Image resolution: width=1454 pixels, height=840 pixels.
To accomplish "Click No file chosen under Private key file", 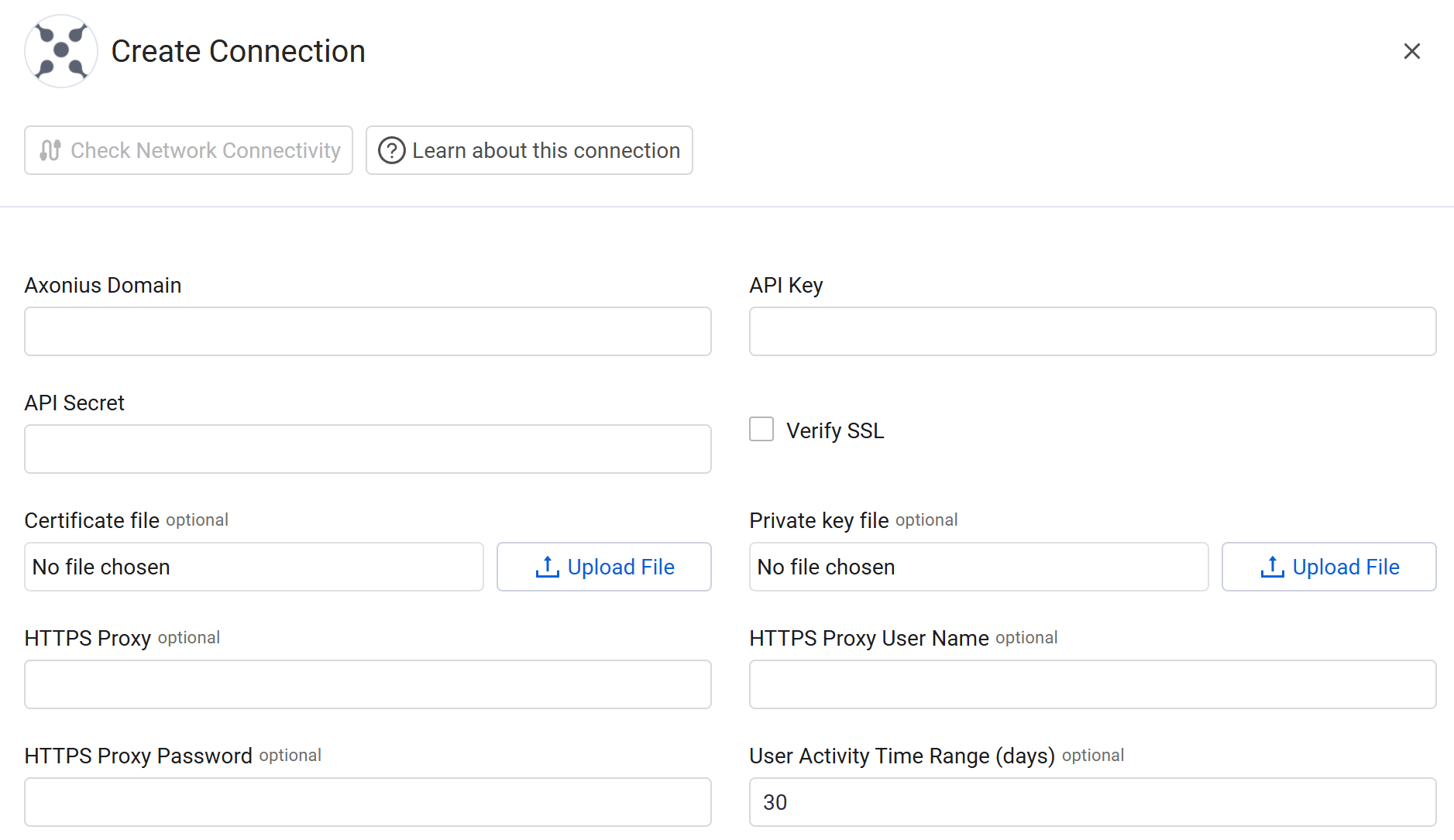I will coord(978,567).
